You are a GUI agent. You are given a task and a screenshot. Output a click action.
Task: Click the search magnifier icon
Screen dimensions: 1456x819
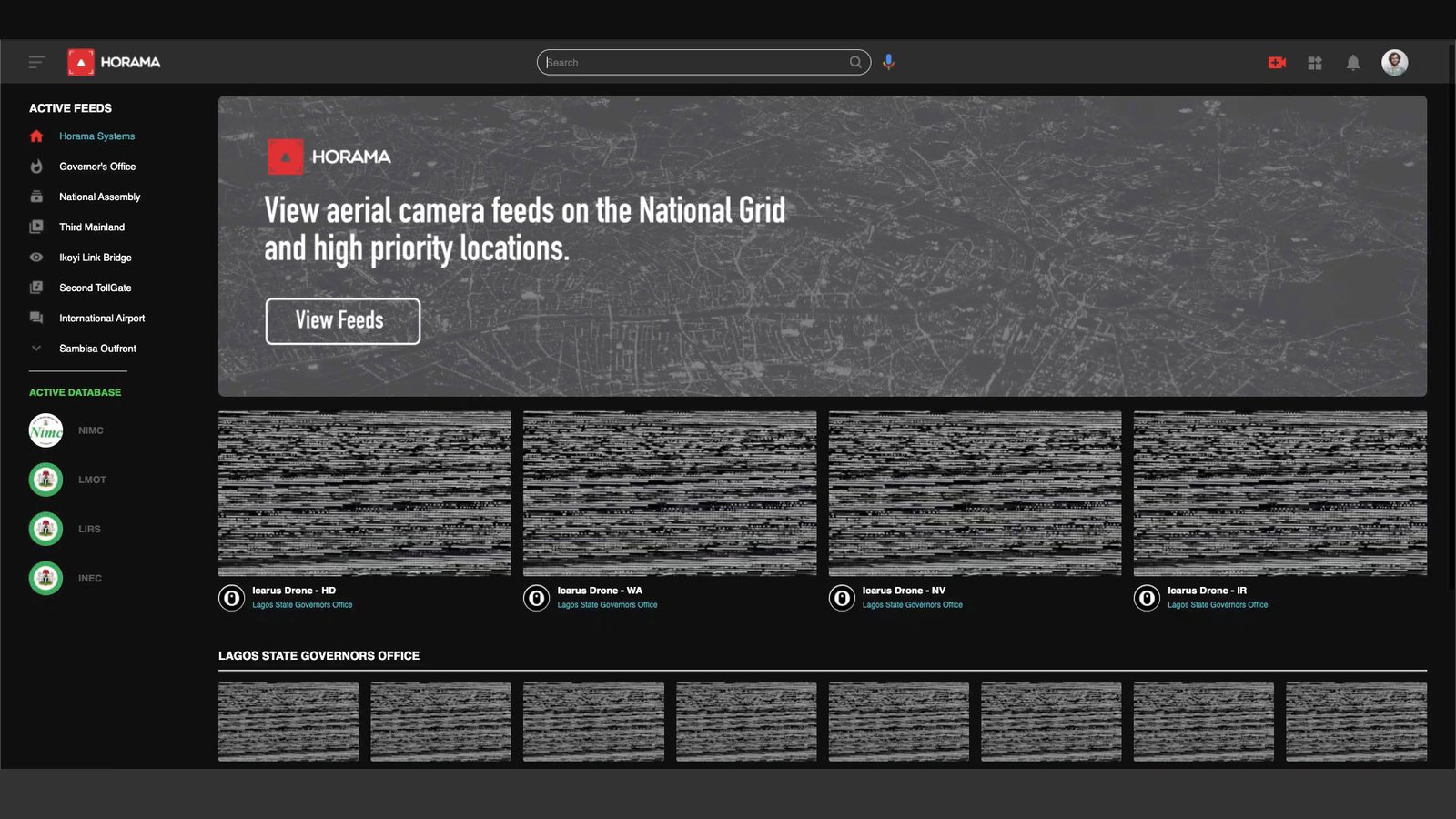click(855, 63)
